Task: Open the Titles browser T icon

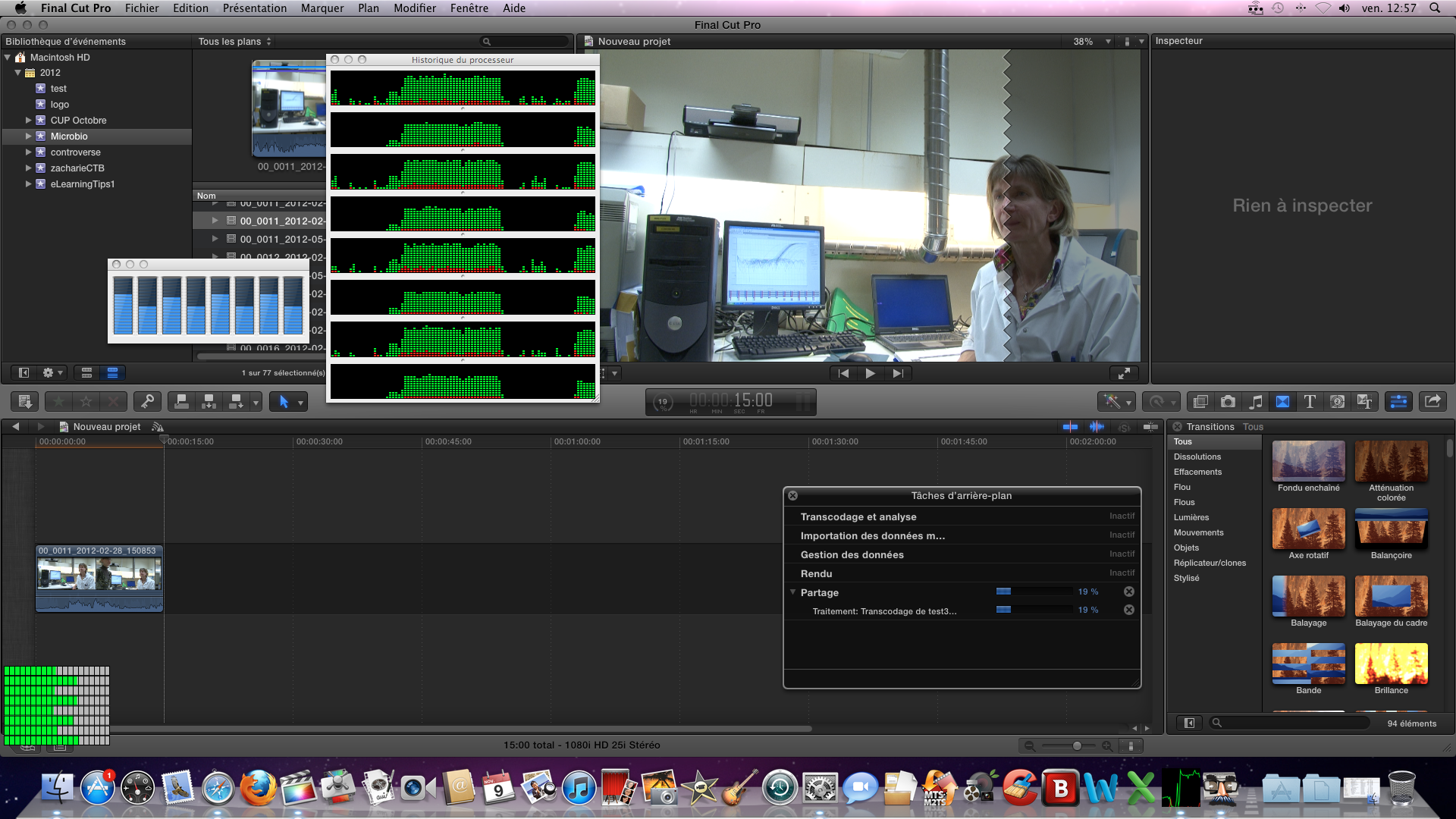Action: coord(1310,401)
